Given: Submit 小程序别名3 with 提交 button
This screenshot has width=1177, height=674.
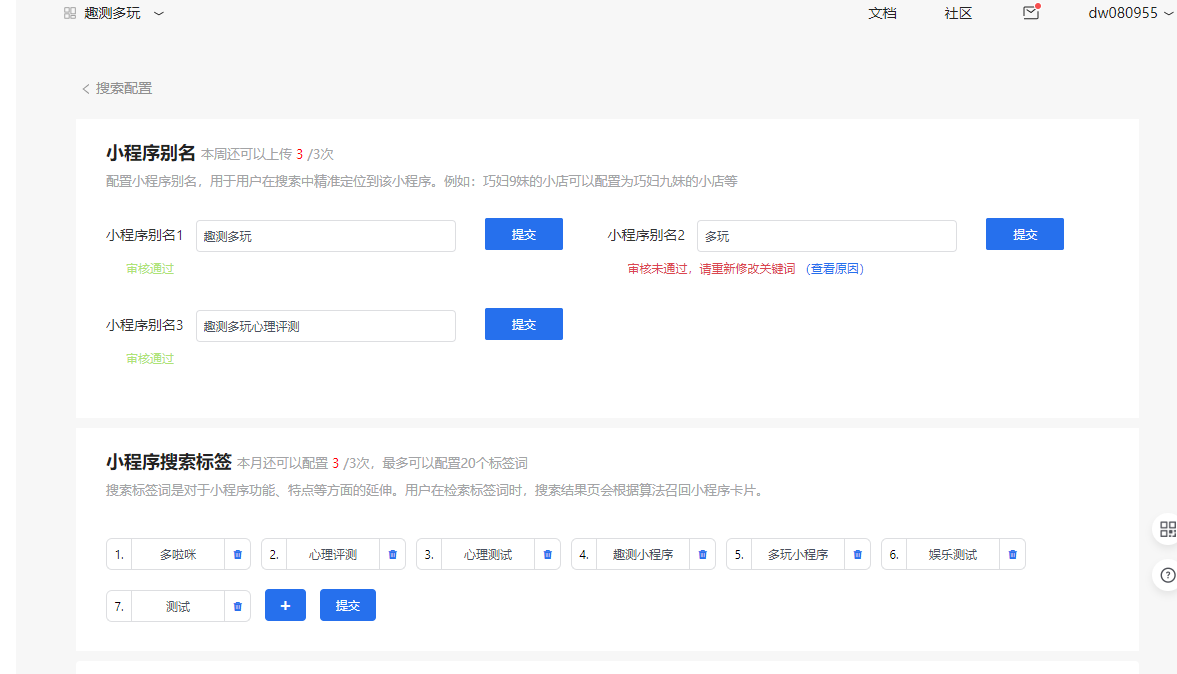Looking at the screenshot, I should pos(524,324).
